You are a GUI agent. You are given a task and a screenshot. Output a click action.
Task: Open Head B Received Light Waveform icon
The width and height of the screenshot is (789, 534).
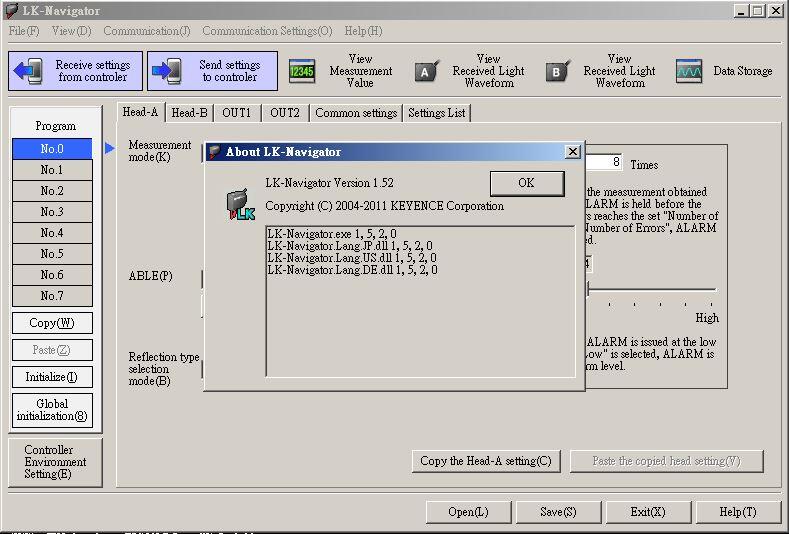click(x=558, y=71)
